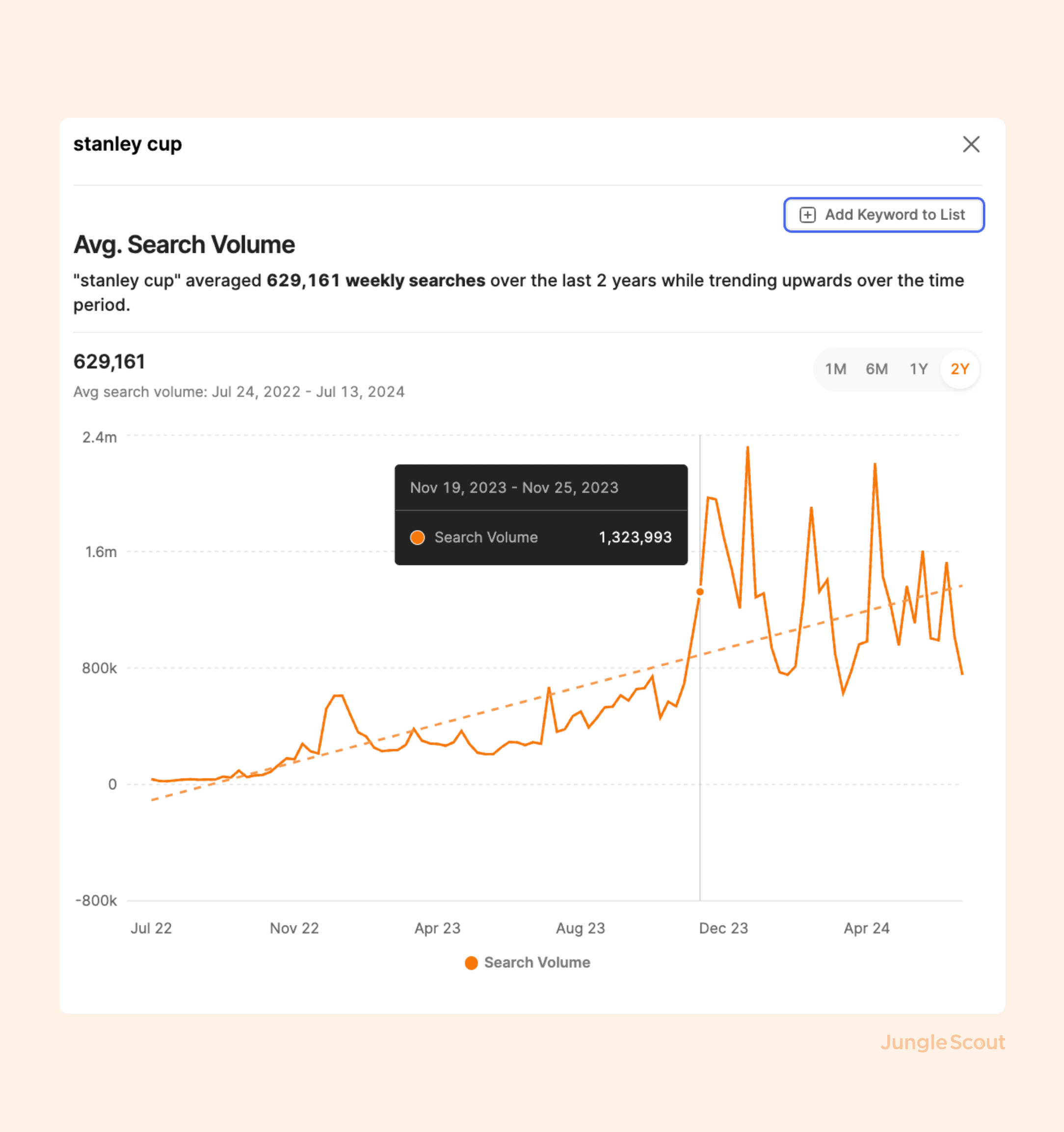This screenshot has width=1064, height=1132.
Task: Click the Dec 23 x-axis label
Action: coord(723,928)
